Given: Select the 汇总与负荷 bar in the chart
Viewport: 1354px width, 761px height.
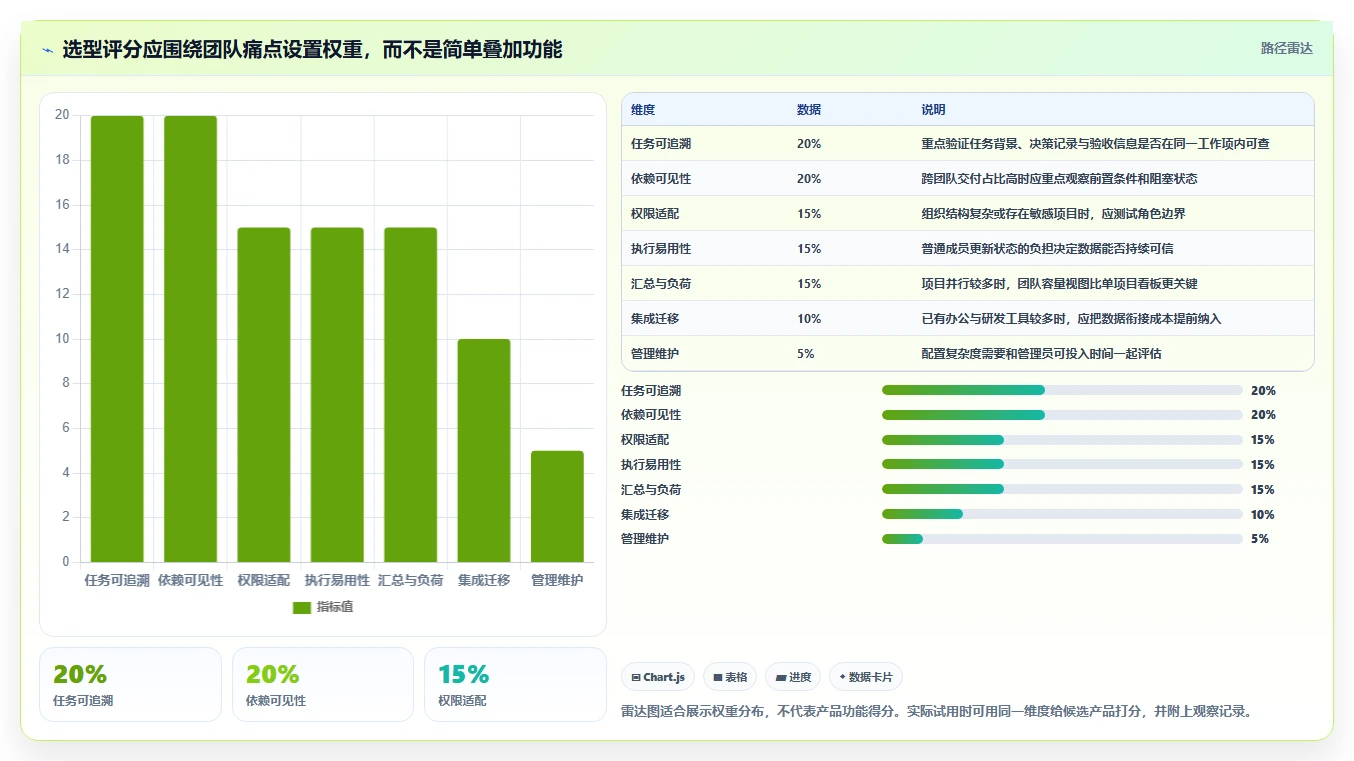Looking at the screenshot, I should [x=410, y=395].
